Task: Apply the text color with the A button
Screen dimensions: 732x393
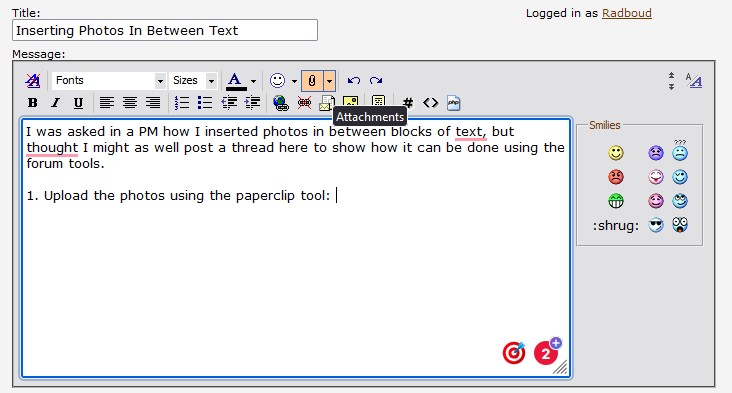Action: 236,81
